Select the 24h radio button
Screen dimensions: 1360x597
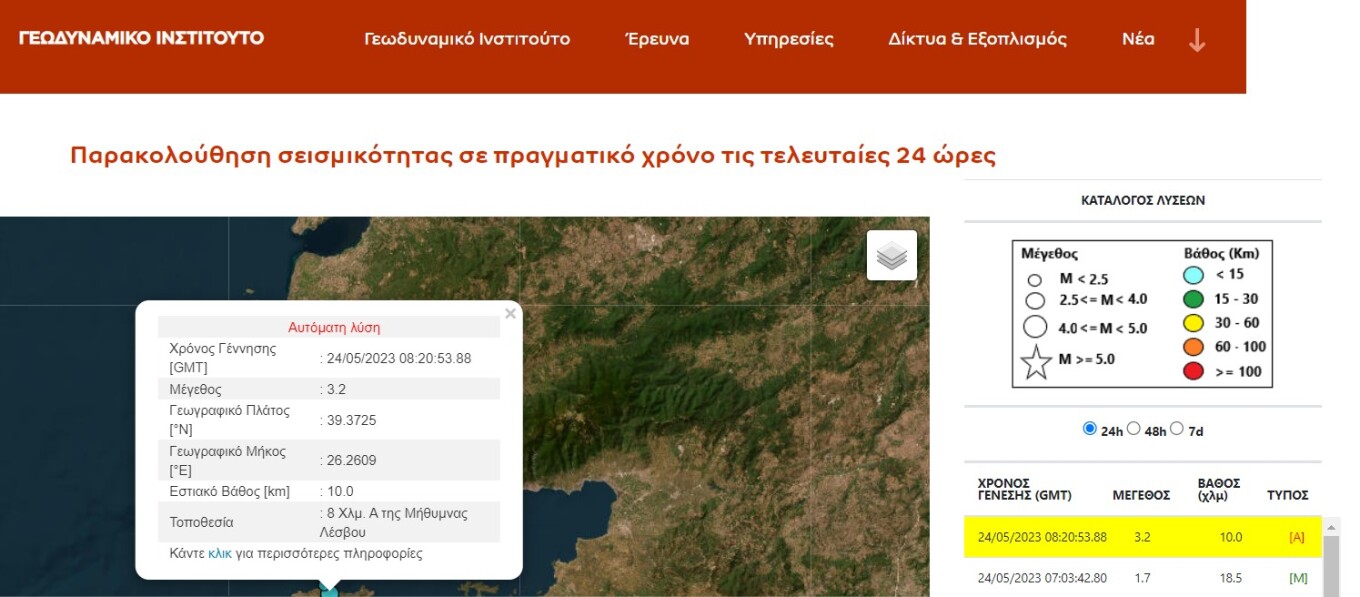click(1089, 428)
